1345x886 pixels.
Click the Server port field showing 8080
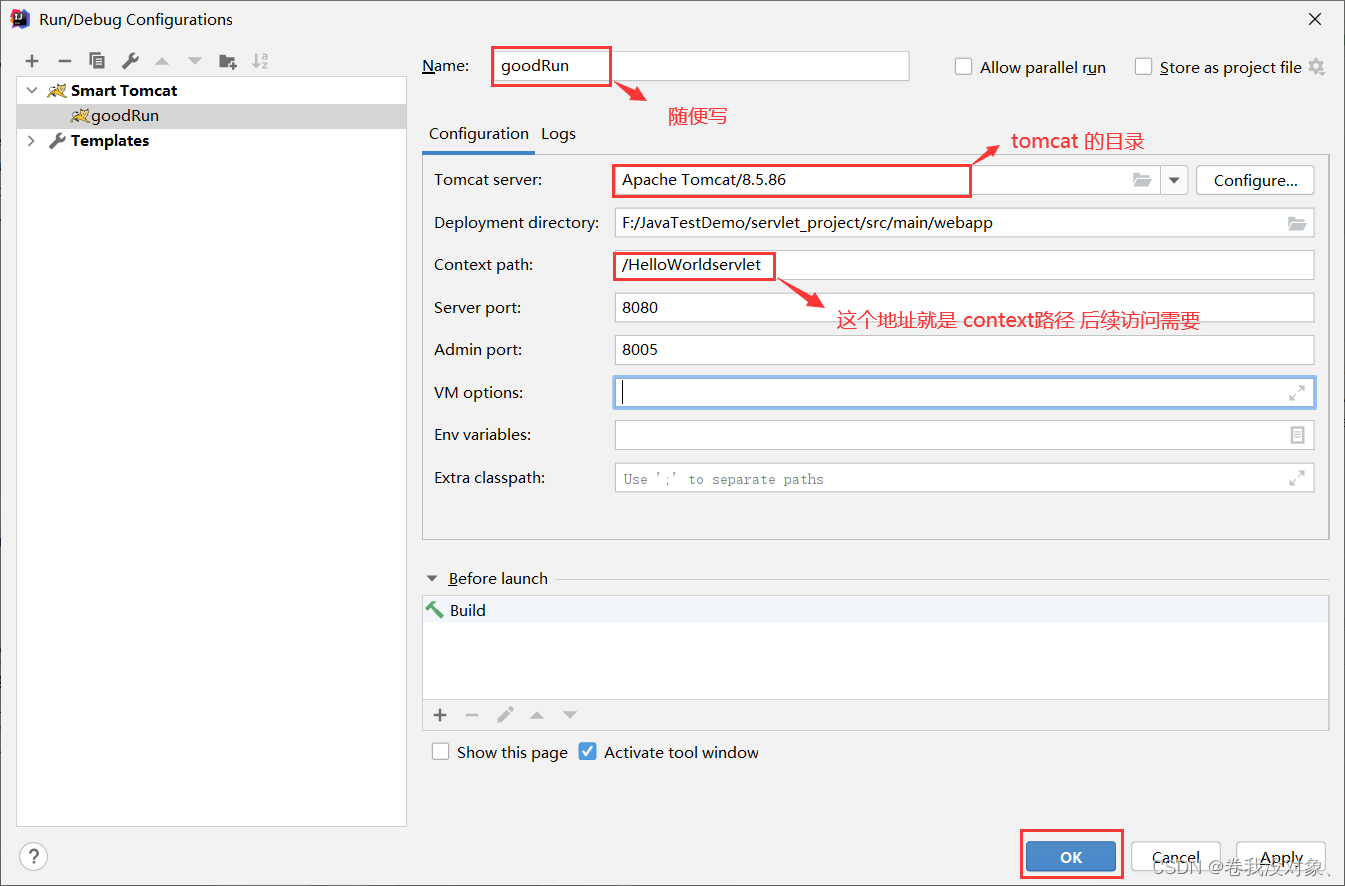tap(964, 308)
